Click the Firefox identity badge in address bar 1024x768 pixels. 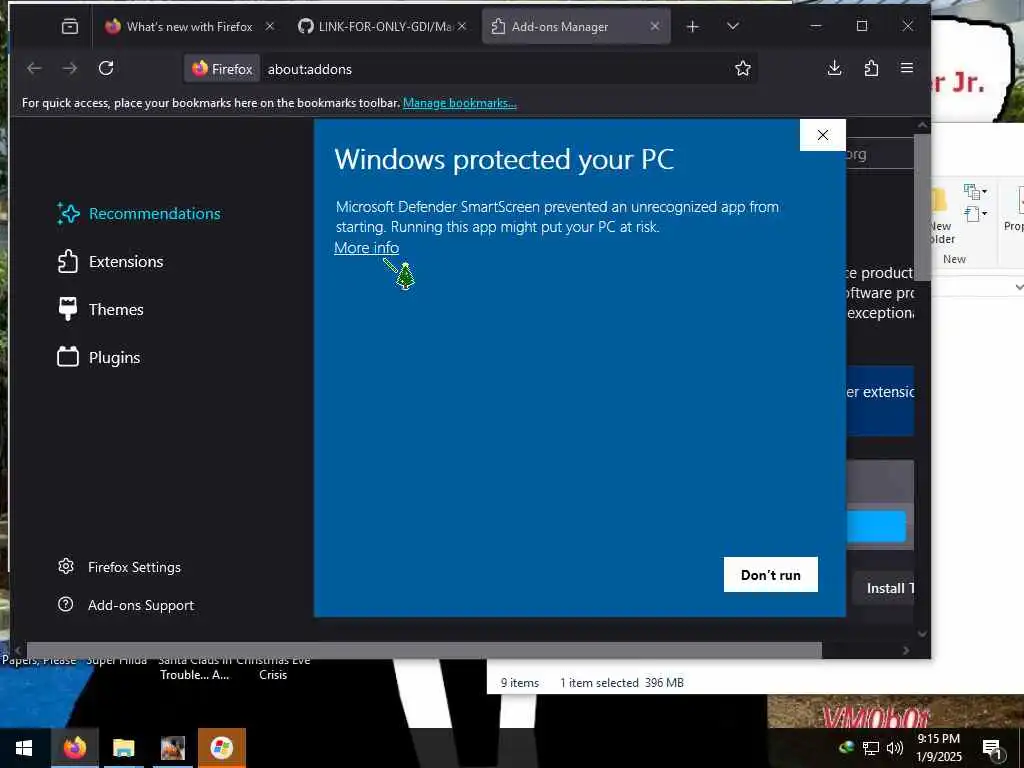click(x=222, y=69)
